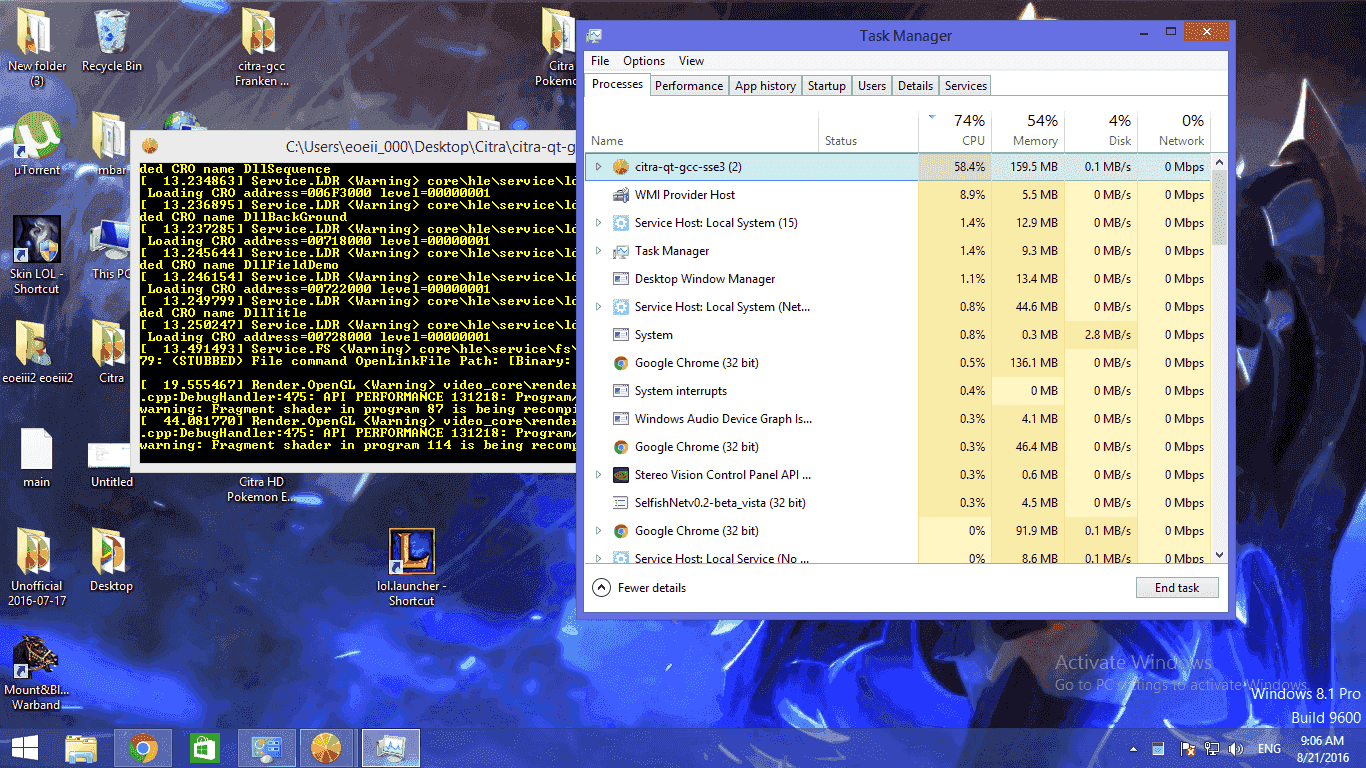Switch to the Users tab
The image size is (1366, 768).
pyautogui.click(x=872, y=86)
